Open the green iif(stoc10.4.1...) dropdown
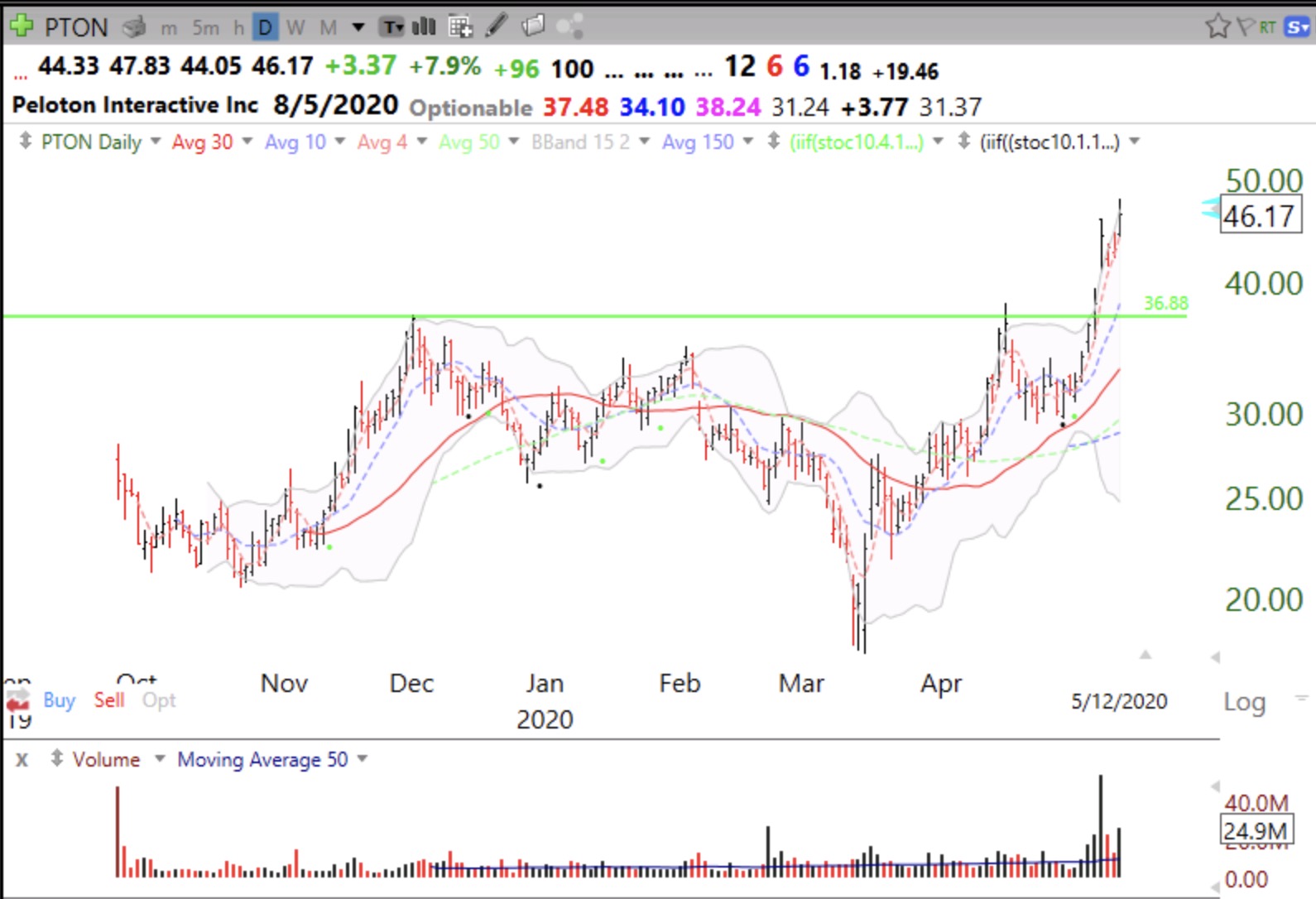The width and height of the screenshot is (1316, 899). pyautogui.click(x=938, y=142)
